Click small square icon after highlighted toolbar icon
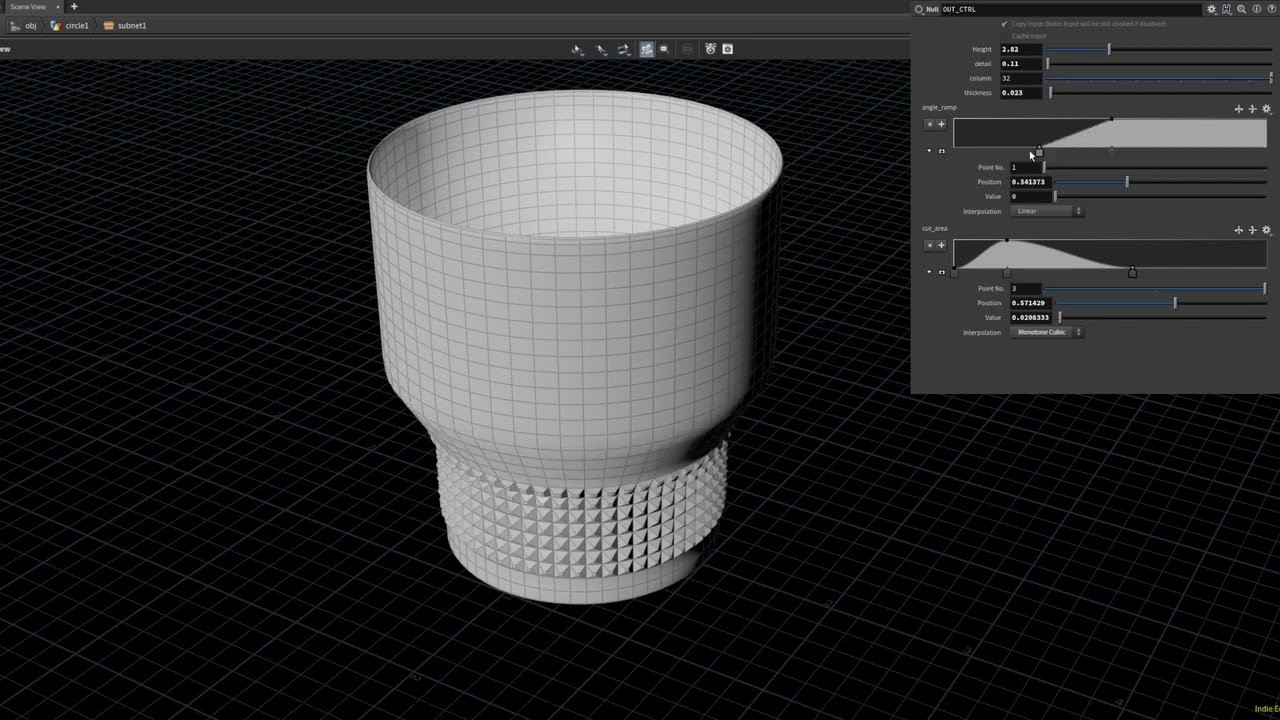This screenshot has width=1280, height=720. 664,49
